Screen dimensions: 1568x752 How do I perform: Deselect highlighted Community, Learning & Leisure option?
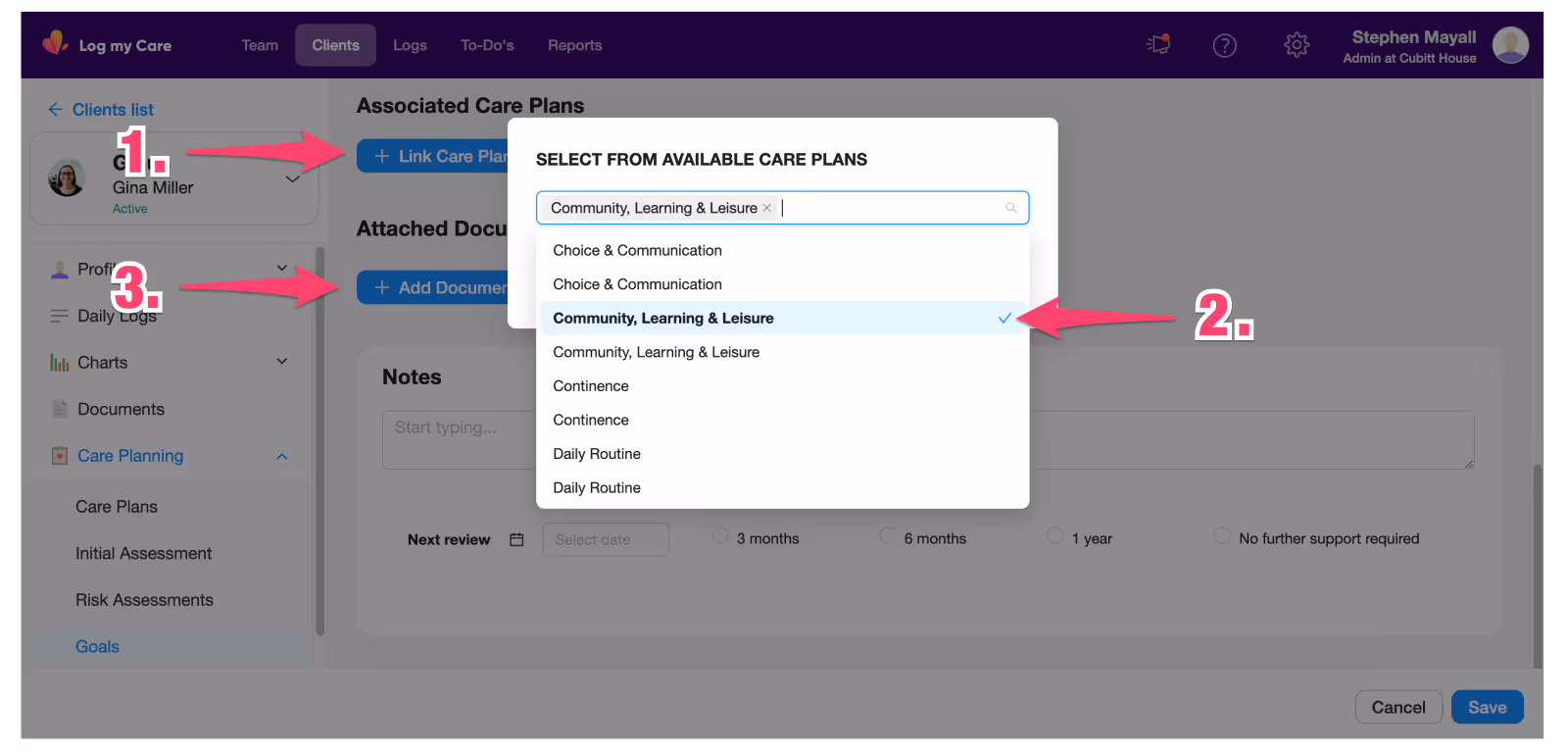tap(782, 318)
